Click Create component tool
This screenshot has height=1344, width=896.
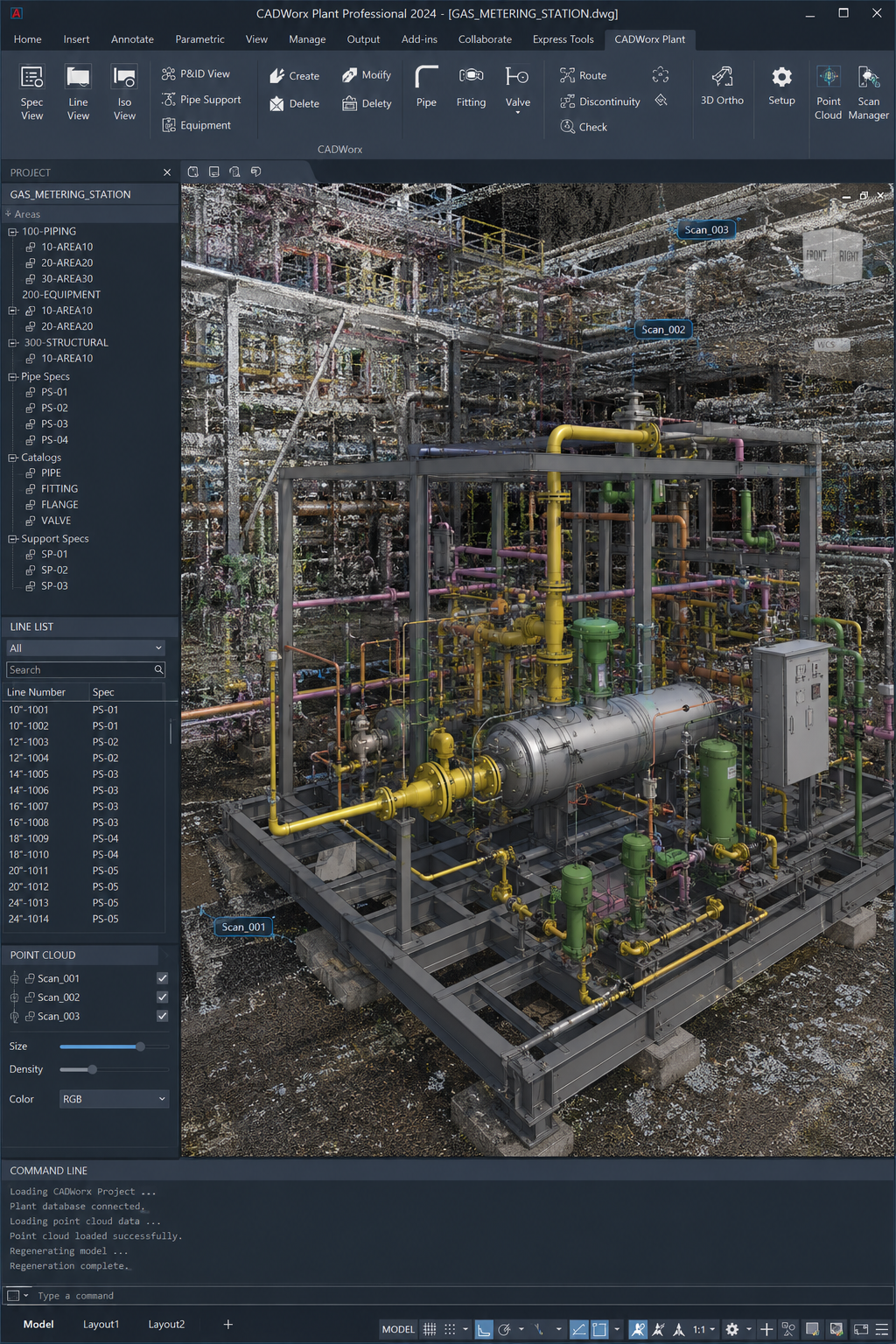pos(294,76)
